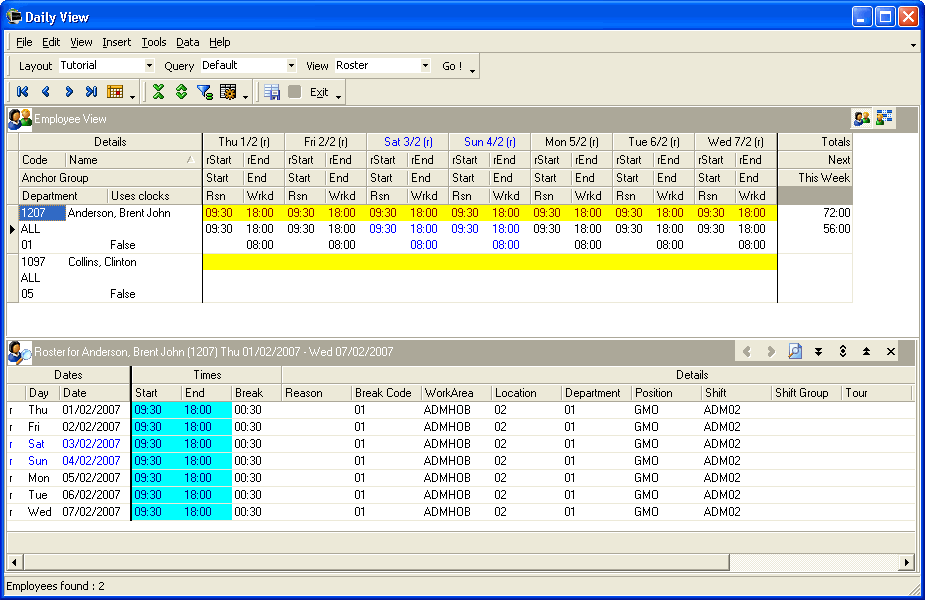The width and height of the screenshot is (925, 600).
Task: Open the Insert menu
Action: 116,42
